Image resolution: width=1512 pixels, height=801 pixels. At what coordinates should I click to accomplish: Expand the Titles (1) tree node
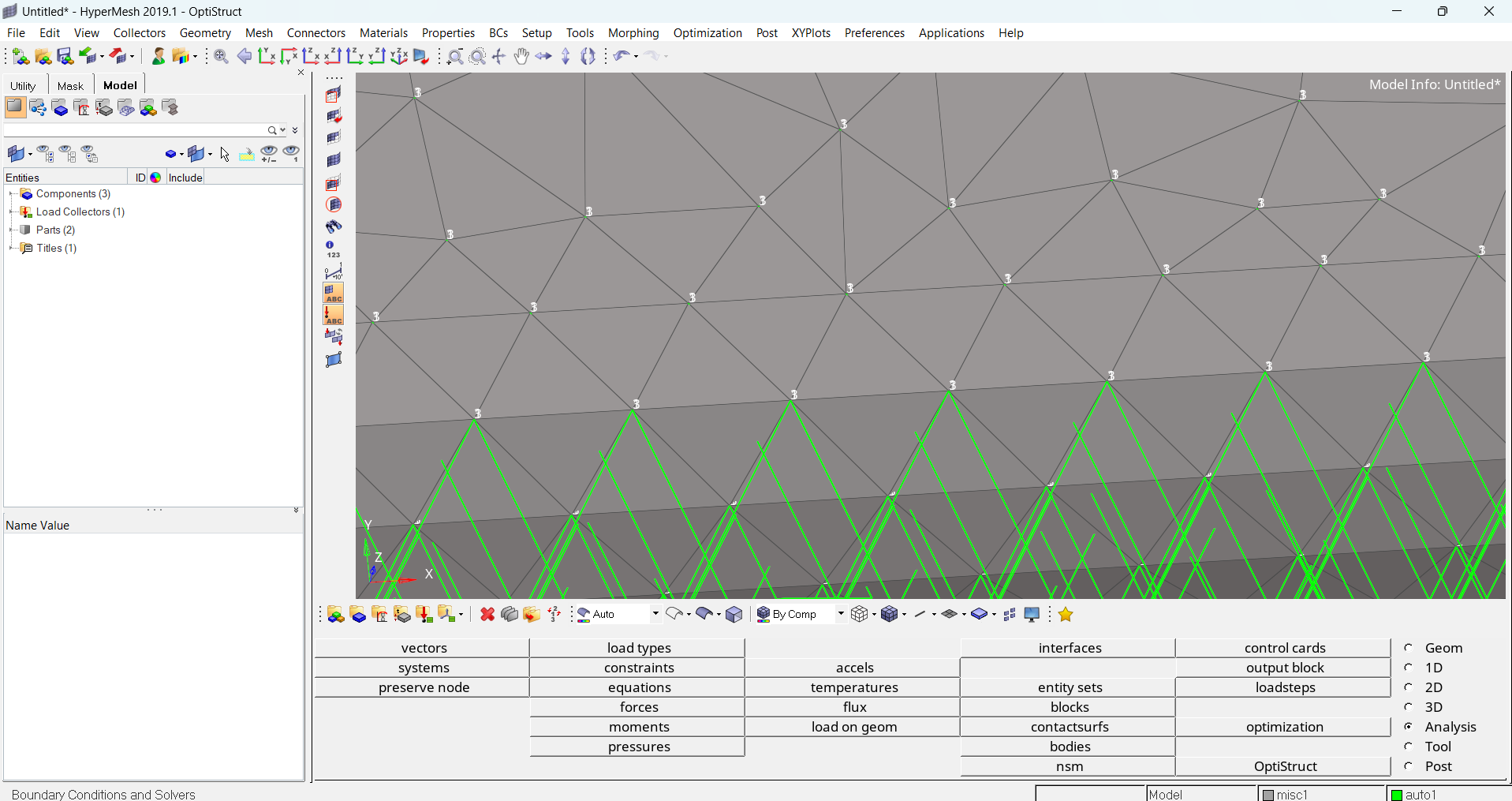(12, 249)
